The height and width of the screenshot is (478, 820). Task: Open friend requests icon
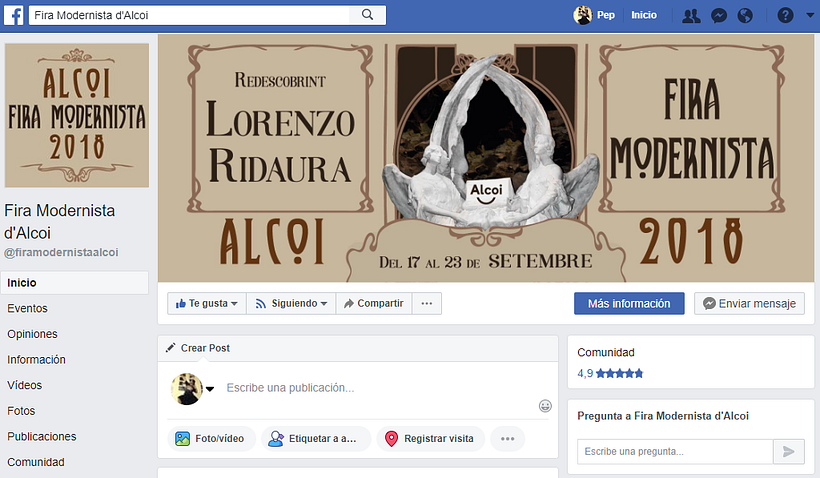click(691, 16)
